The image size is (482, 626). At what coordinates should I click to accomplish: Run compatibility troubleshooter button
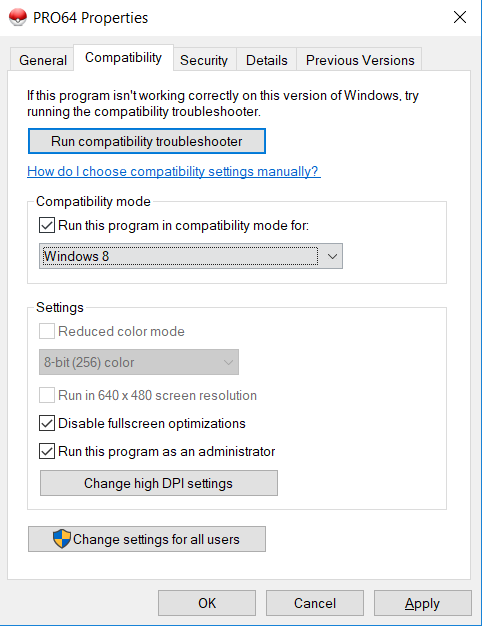coord(147,141)
